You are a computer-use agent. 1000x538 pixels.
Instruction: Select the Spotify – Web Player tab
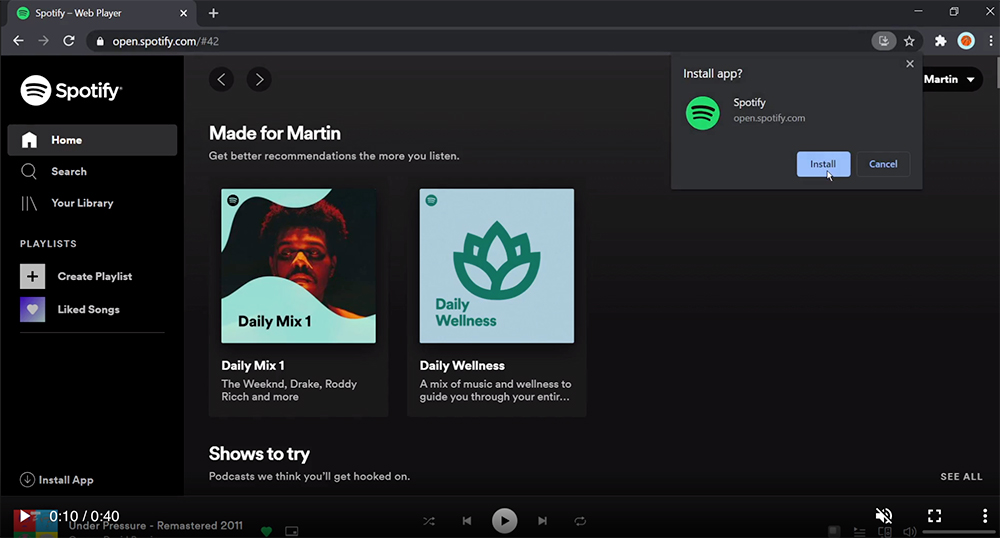[102, 13]
